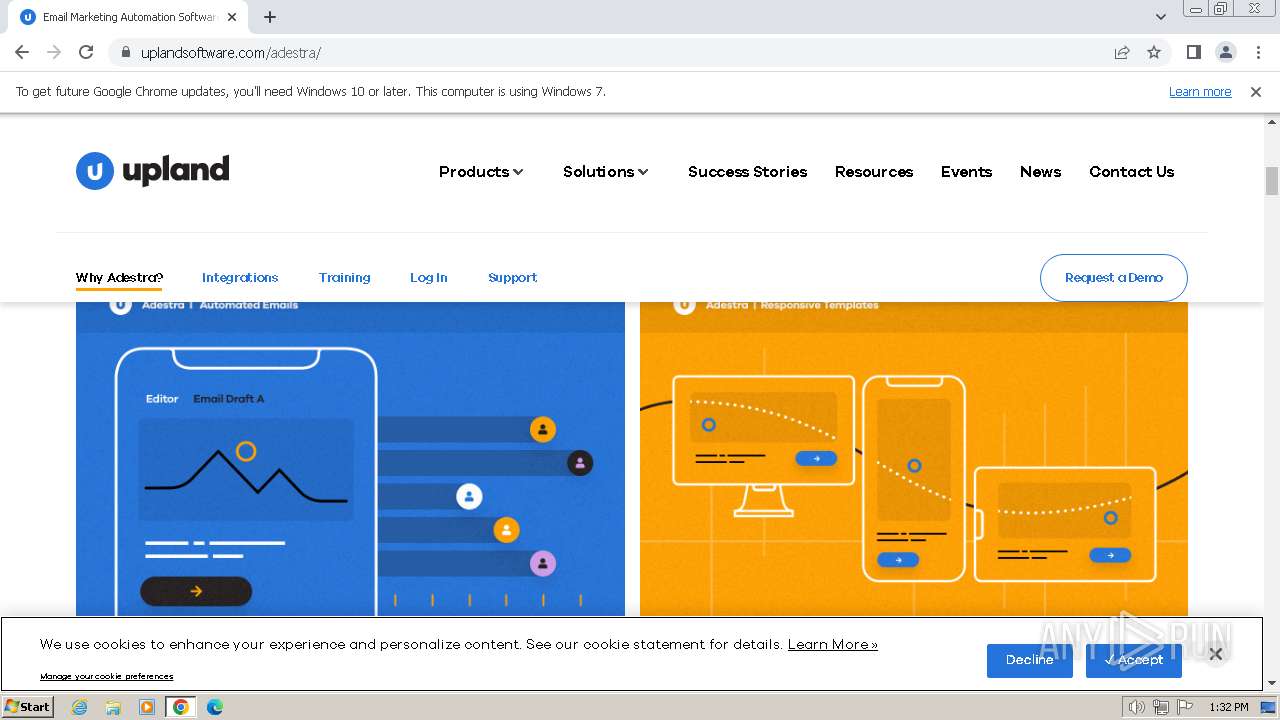Accept cookies

coord(1134,660)
